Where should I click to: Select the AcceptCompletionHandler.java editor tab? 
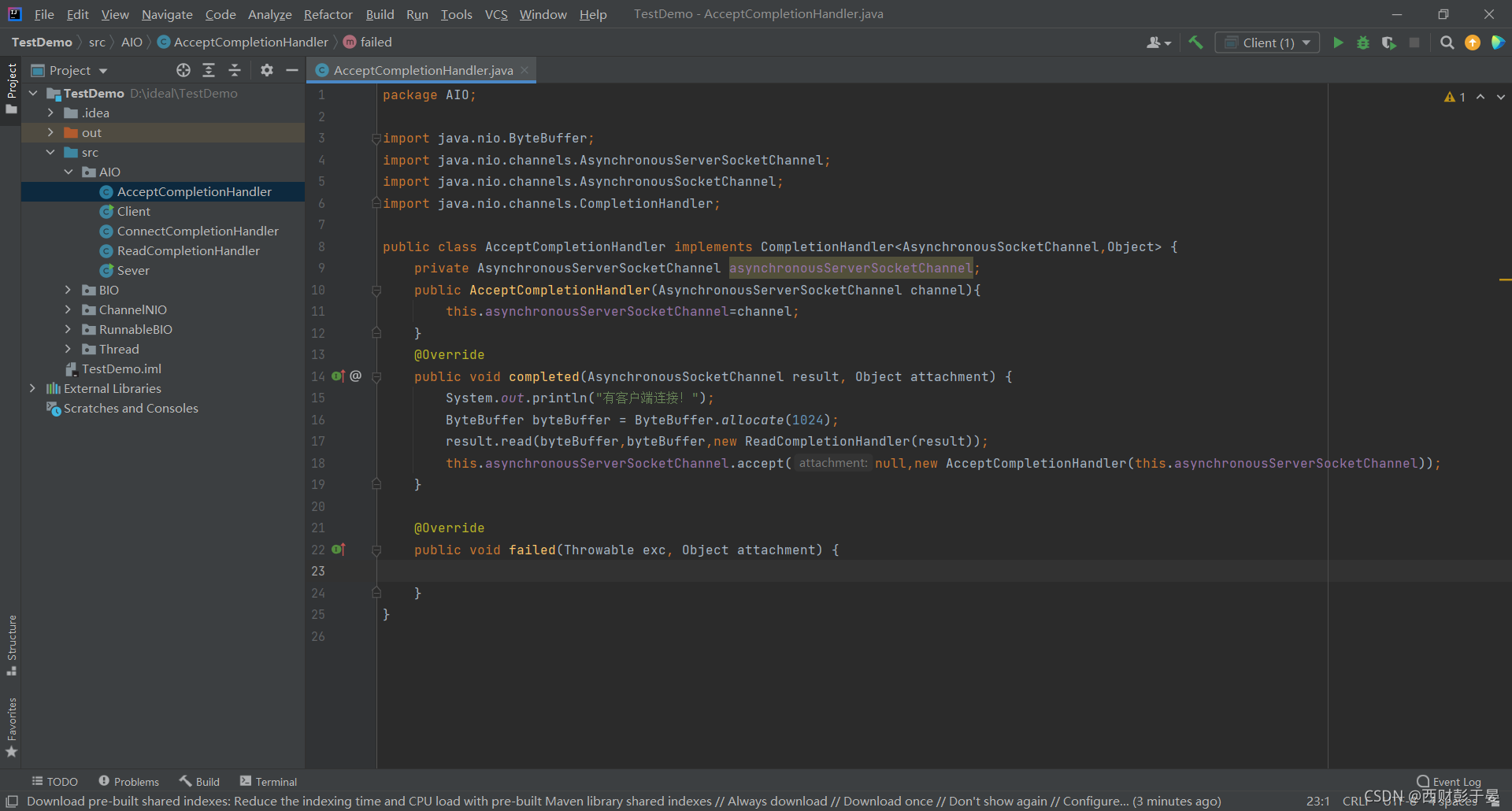pyautogui.click(x=423, y=70)
